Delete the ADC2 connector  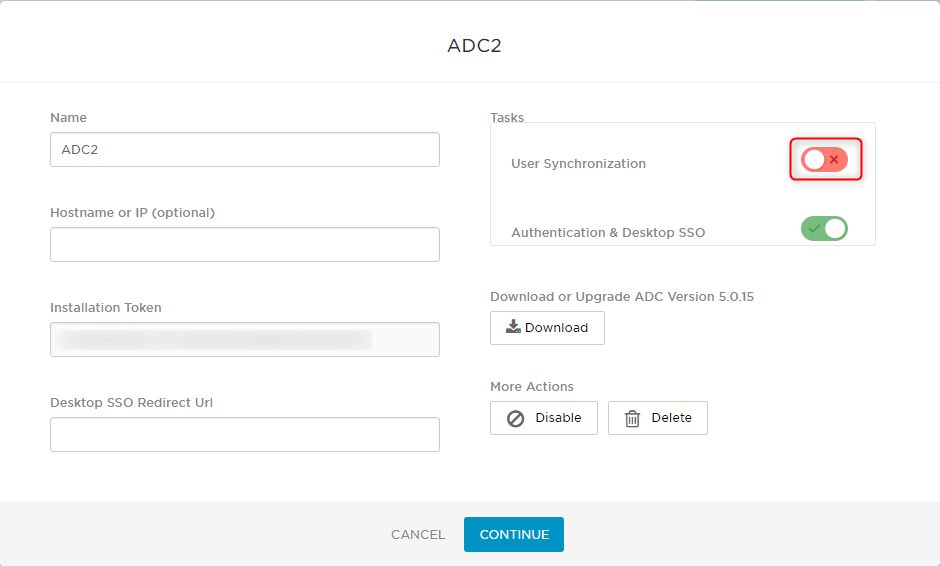658,418
